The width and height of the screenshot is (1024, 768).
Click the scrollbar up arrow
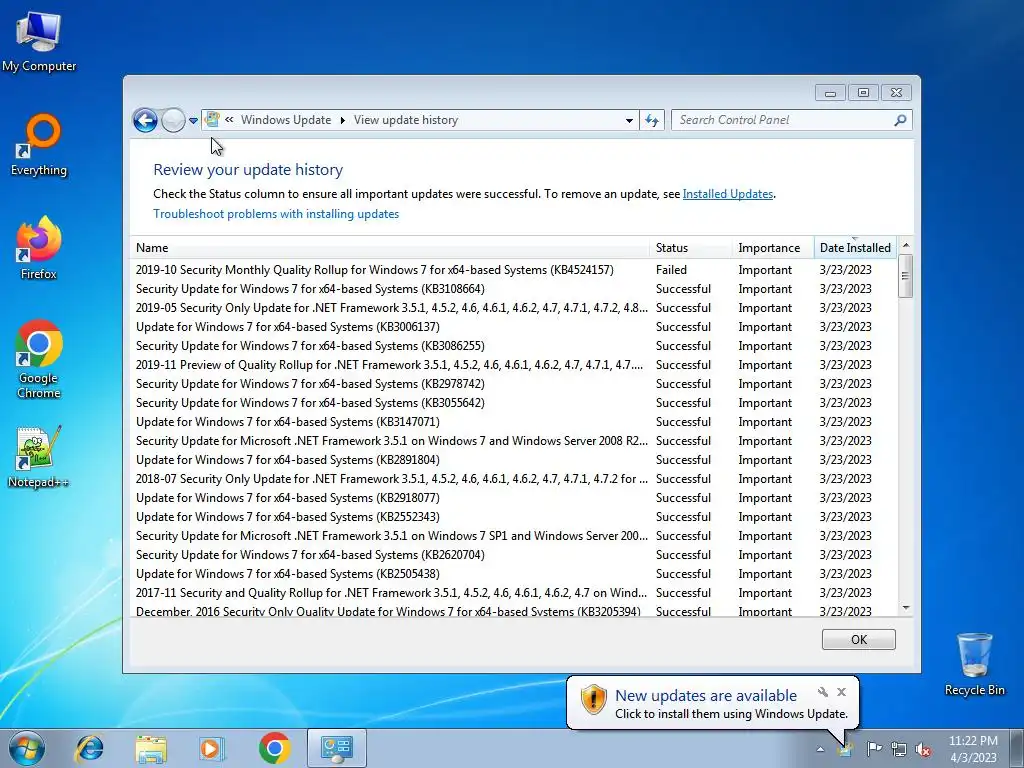pyautogui.click(x=906, y=246)
